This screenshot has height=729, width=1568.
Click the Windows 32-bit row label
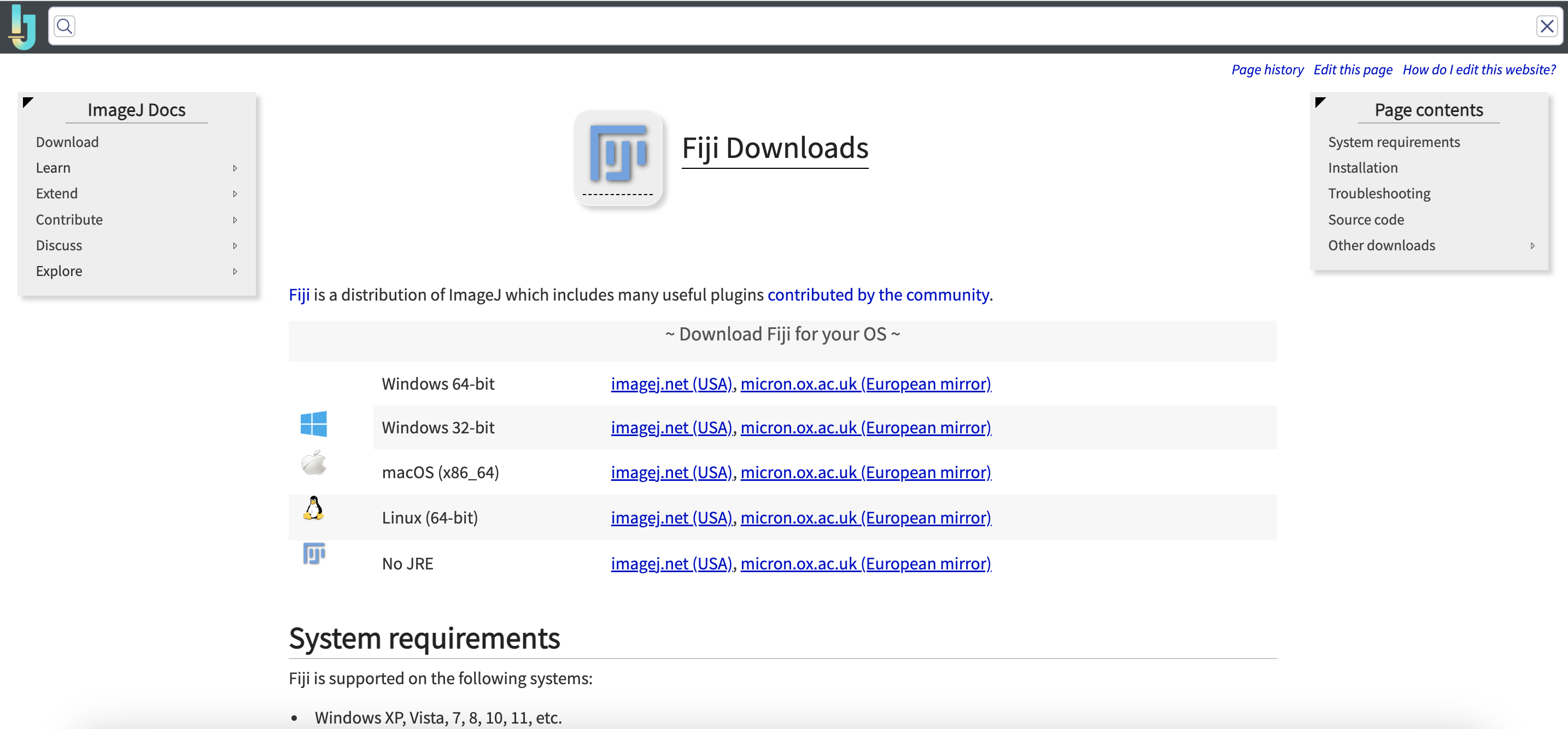point(438,428)
